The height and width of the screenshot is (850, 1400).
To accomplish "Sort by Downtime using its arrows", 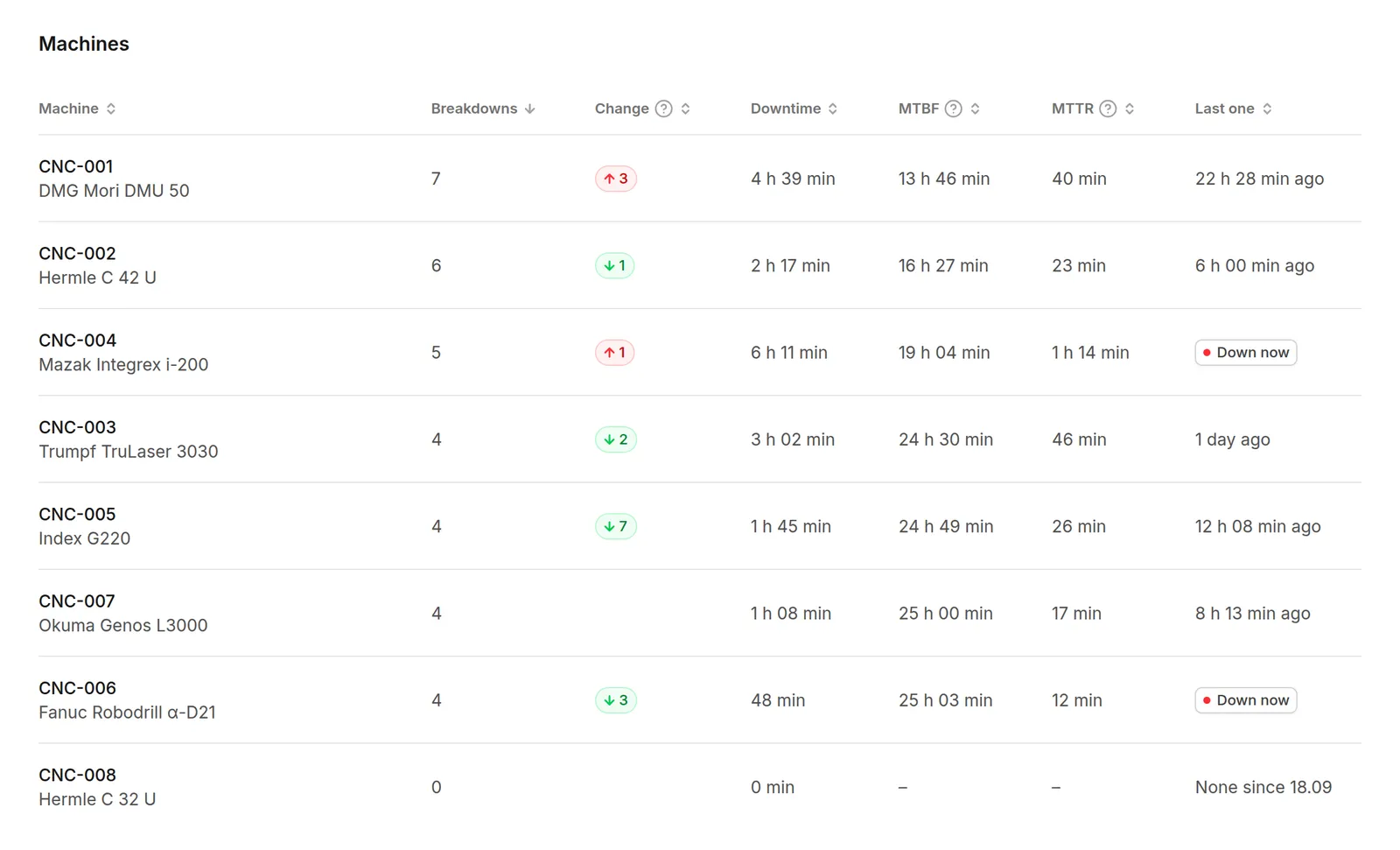I will [833, 109].
